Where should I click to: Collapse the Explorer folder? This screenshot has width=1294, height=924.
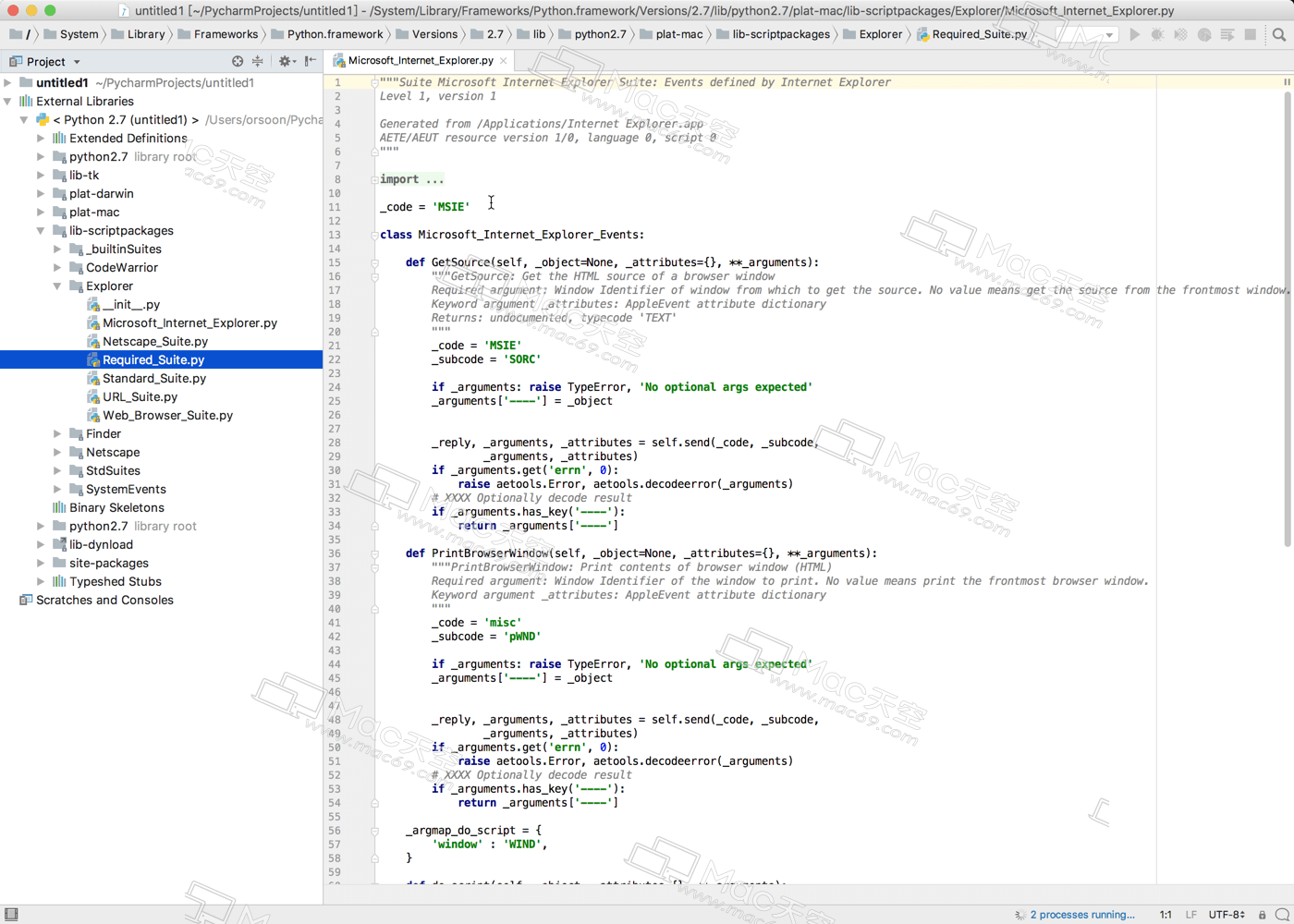coord(57,286)
